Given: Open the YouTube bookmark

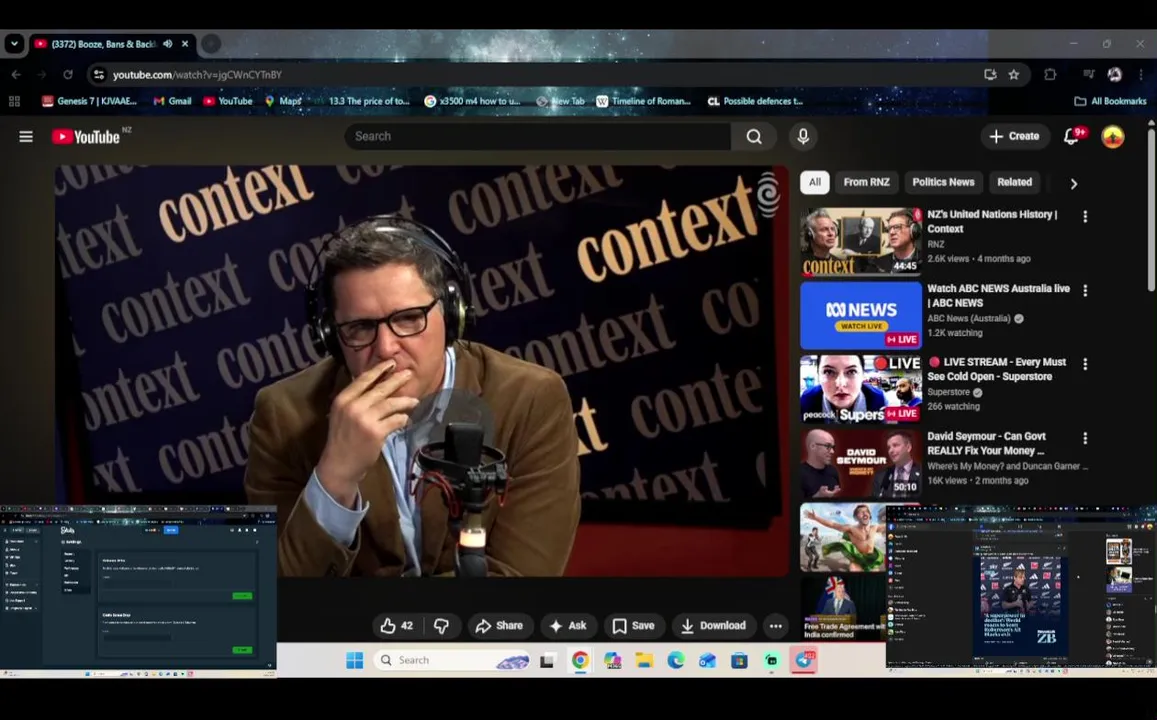Looking at the screenshot, I should (x=228, y=101).
